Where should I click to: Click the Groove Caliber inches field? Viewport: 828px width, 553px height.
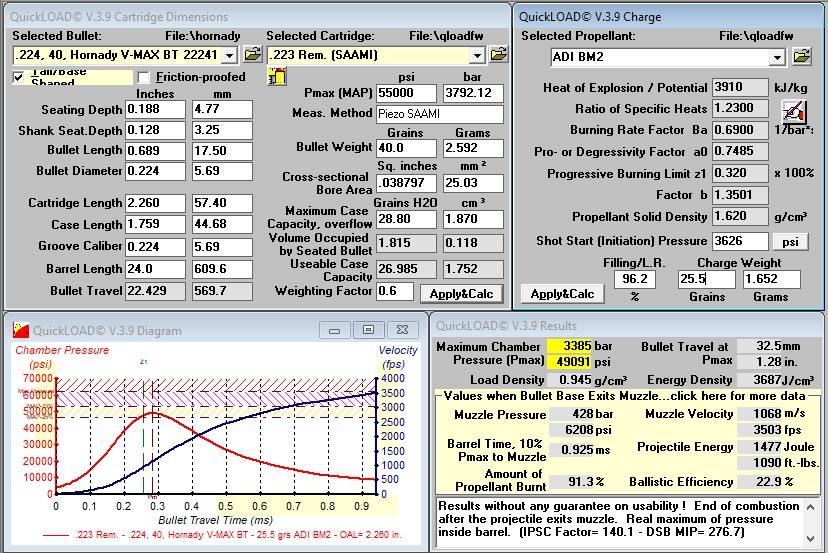pyautogui.click(x=155, y=247)
